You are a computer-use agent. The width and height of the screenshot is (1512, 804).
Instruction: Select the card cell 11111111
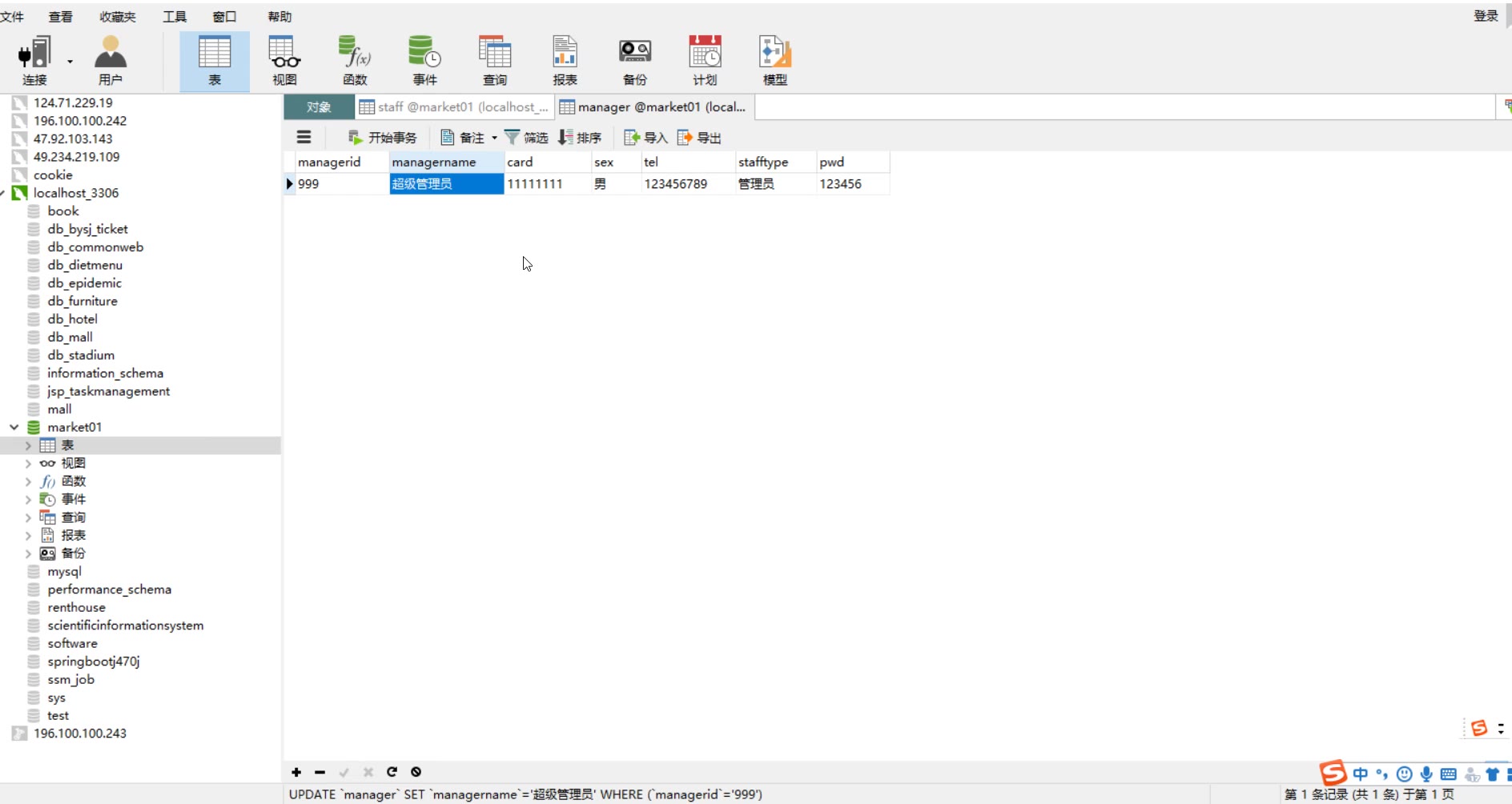(x=549, y=183)
